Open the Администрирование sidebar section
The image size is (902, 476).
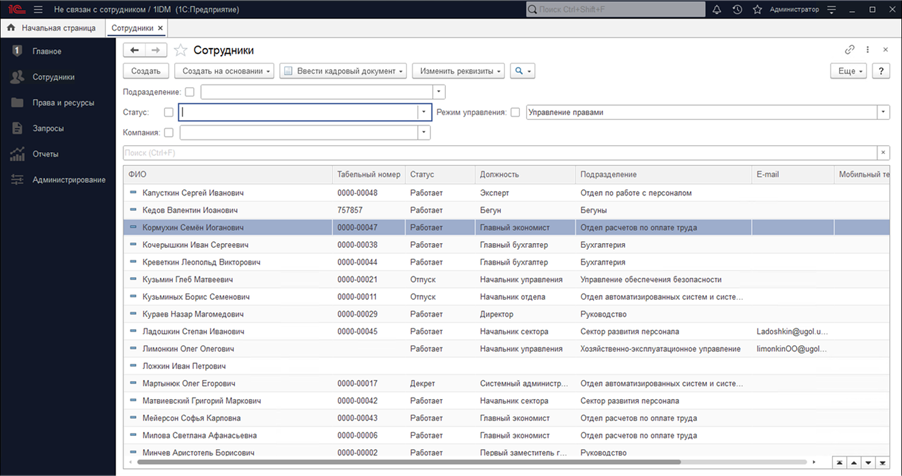click(68, 180)
